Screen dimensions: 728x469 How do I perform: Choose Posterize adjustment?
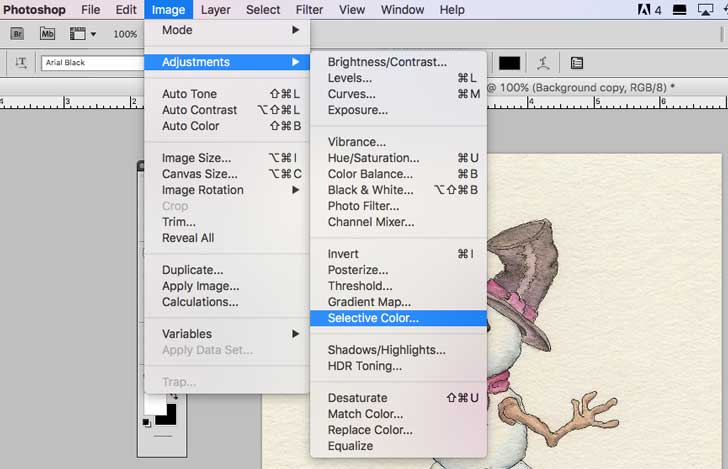(x=398, y=270)
